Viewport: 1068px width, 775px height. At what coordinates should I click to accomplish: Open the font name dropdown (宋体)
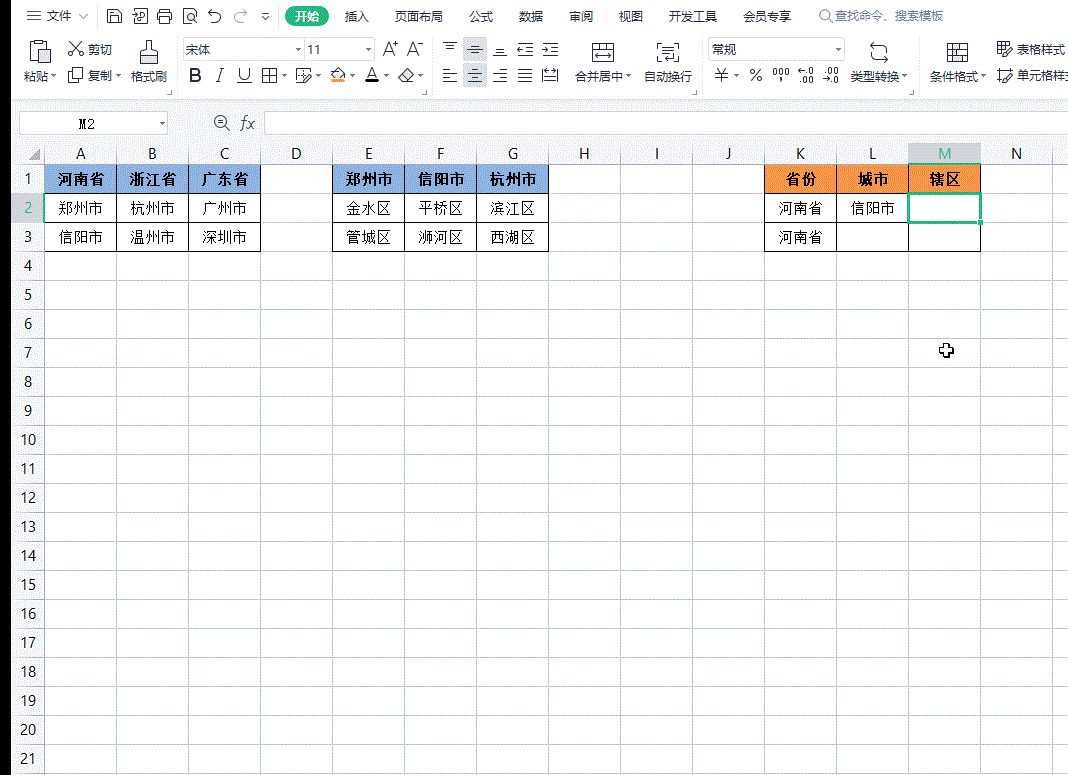tap(298, 50)
